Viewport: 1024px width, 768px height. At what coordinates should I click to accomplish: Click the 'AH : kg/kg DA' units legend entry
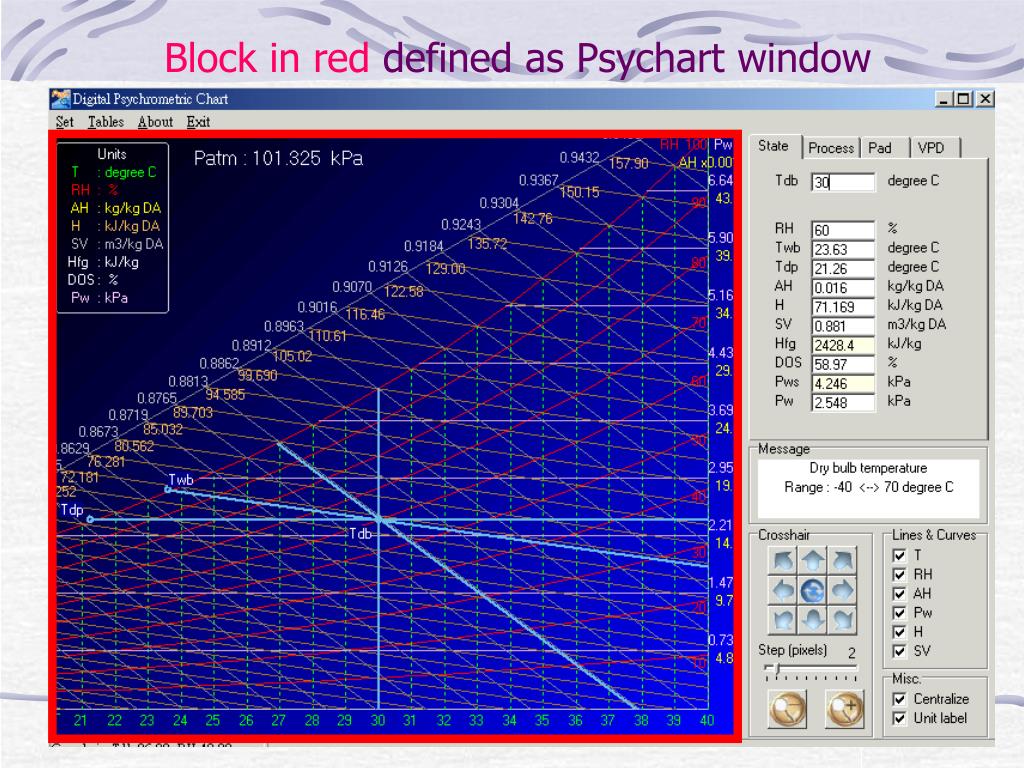tap(115, 208)
